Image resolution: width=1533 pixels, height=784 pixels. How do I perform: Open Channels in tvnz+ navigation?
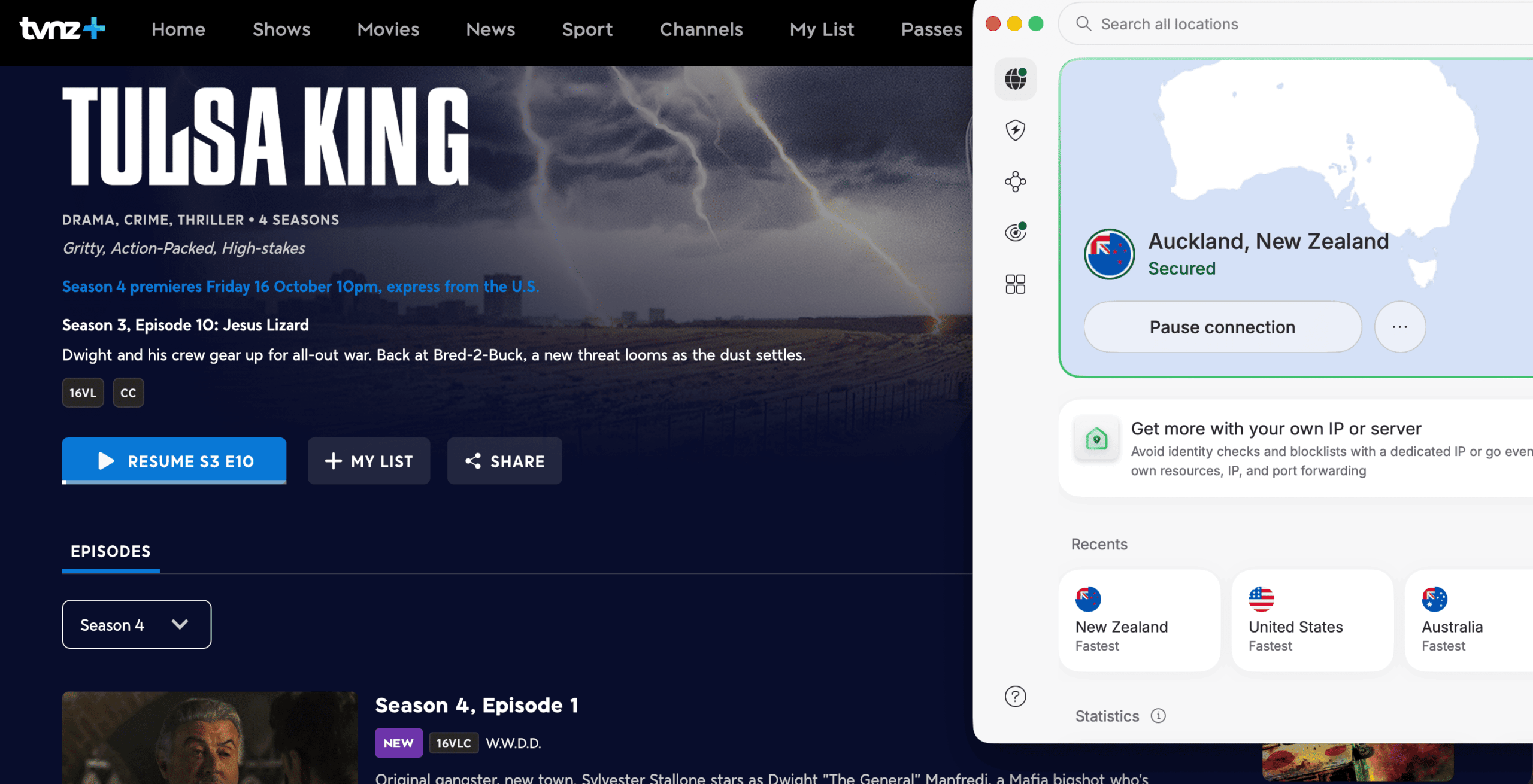[x=701, y=29]
